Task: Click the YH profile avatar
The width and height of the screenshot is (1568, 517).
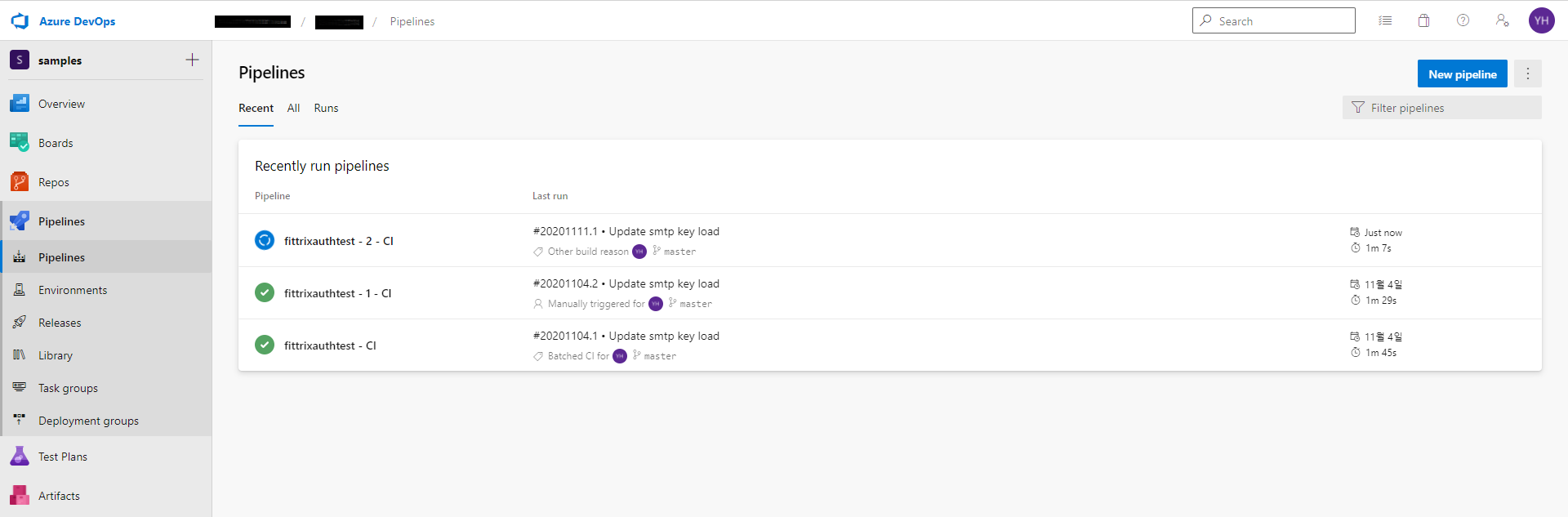Action: tap(1541, 20)
